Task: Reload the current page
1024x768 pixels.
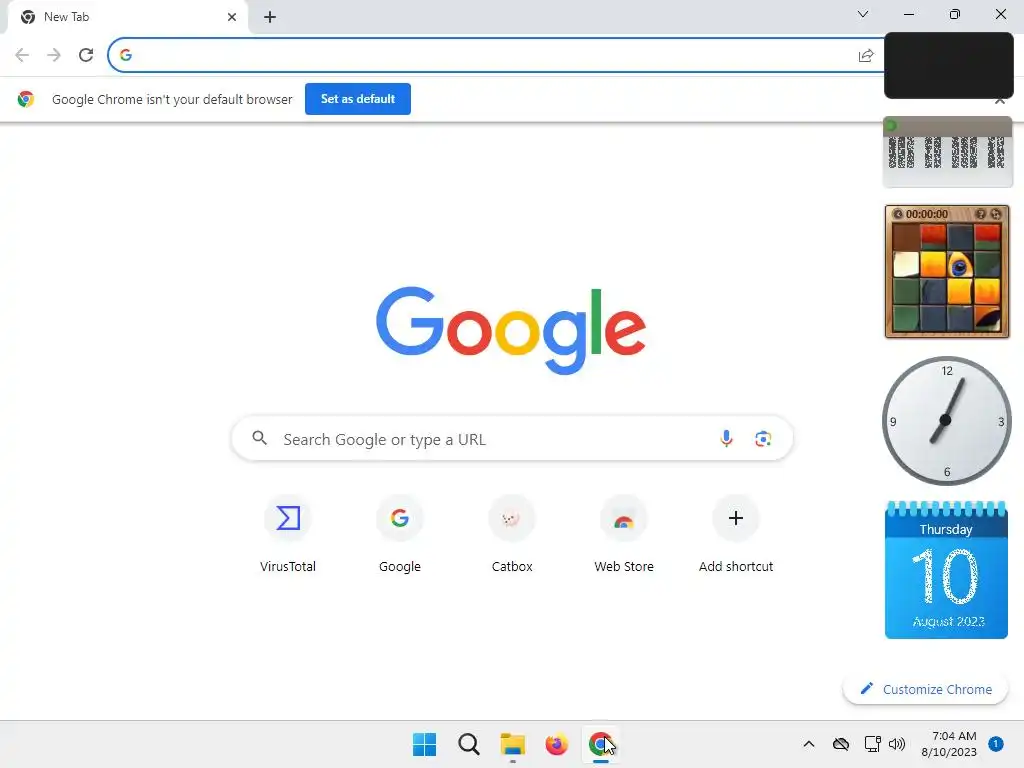Action: click(x=86, y=55)
